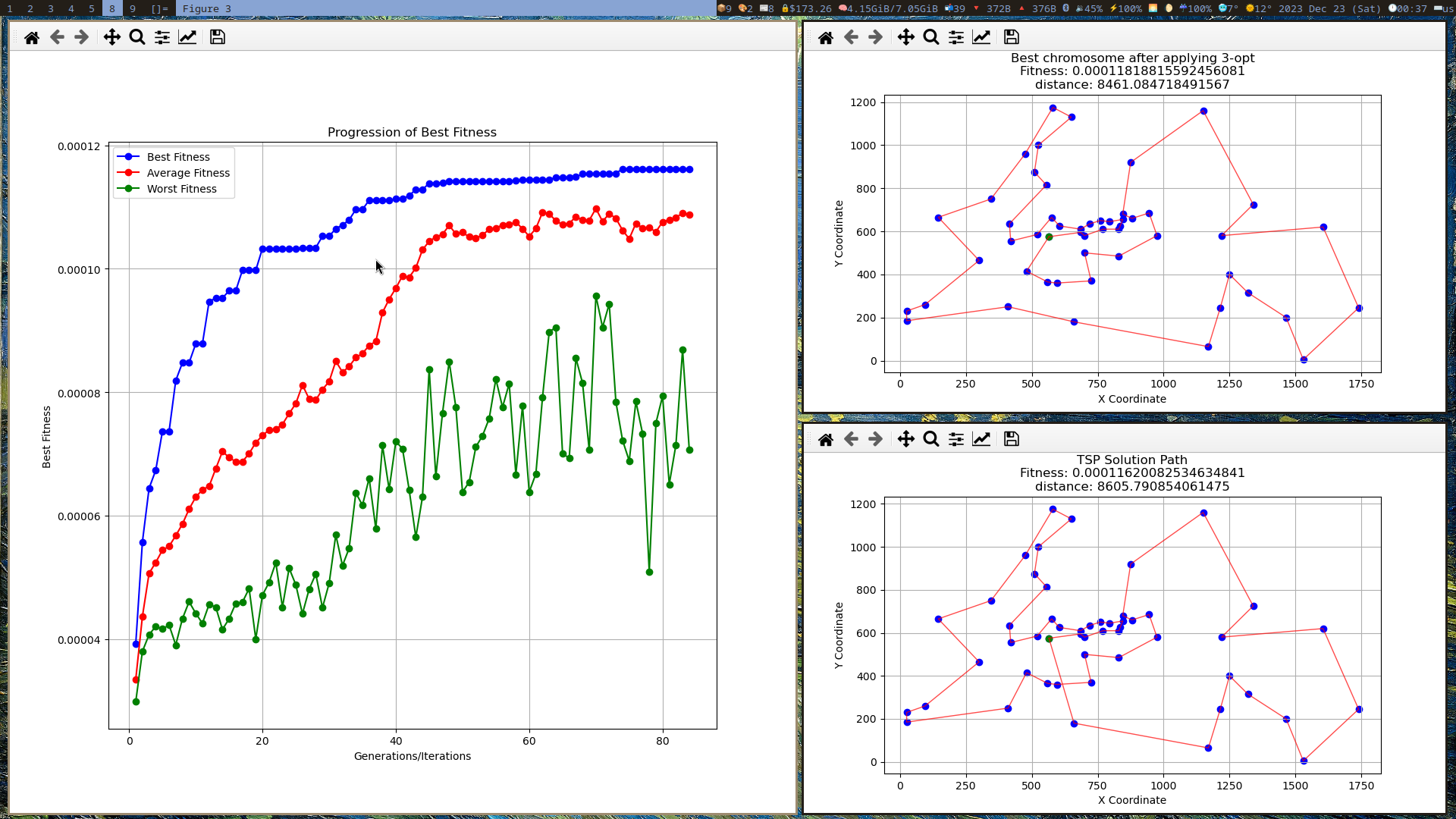The width and height of the screenshot is (1456, 819).
Task: Select Pan tool in TSP Solution toolbar
Action: click(x=906, y=439)
